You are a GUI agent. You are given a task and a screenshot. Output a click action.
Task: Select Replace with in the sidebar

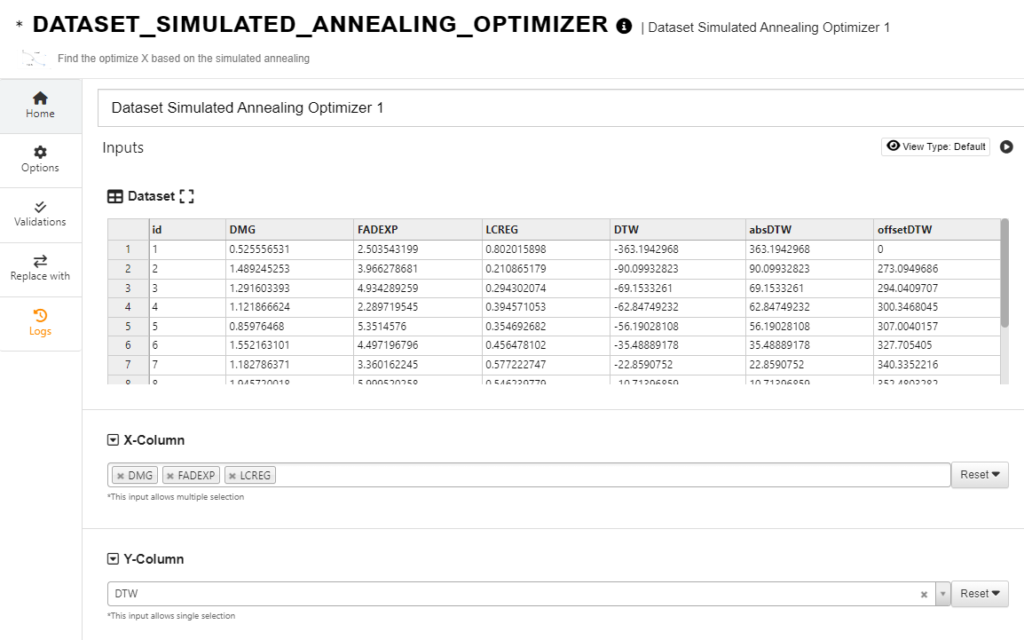(40, 267)
